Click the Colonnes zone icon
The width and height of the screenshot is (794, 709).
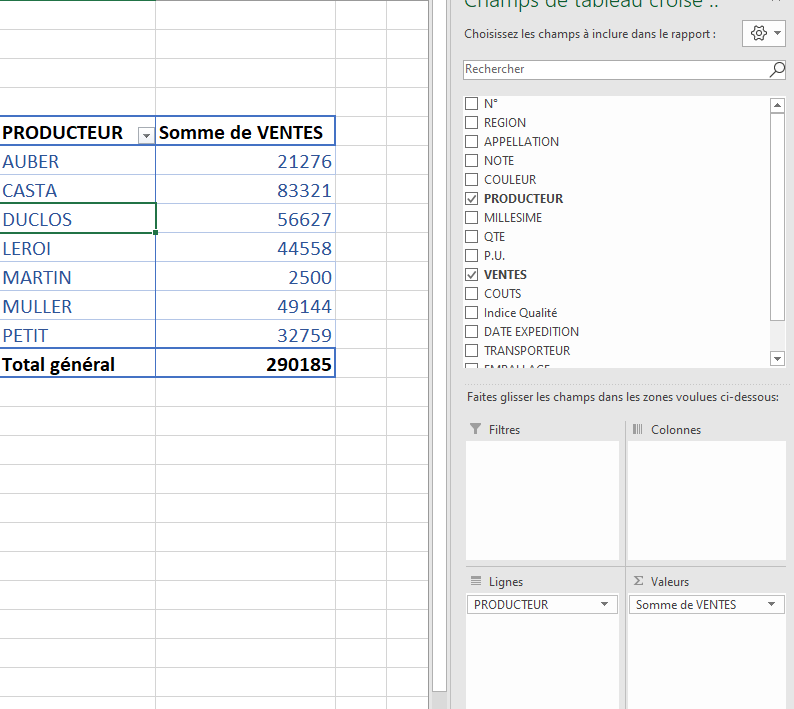(x=637, y=429)
